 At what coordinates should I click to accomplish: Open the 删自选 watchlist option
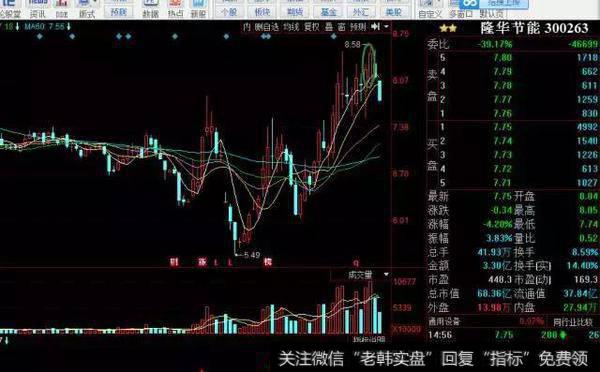click(267, 27)
